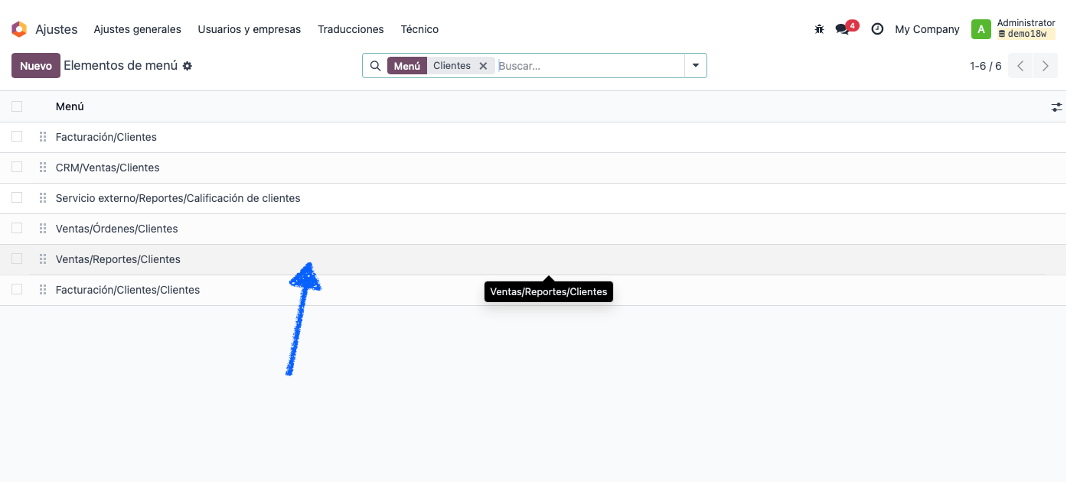Open the conversations chat icon
Screen dimensions: 1066x482
pos(842,29)
